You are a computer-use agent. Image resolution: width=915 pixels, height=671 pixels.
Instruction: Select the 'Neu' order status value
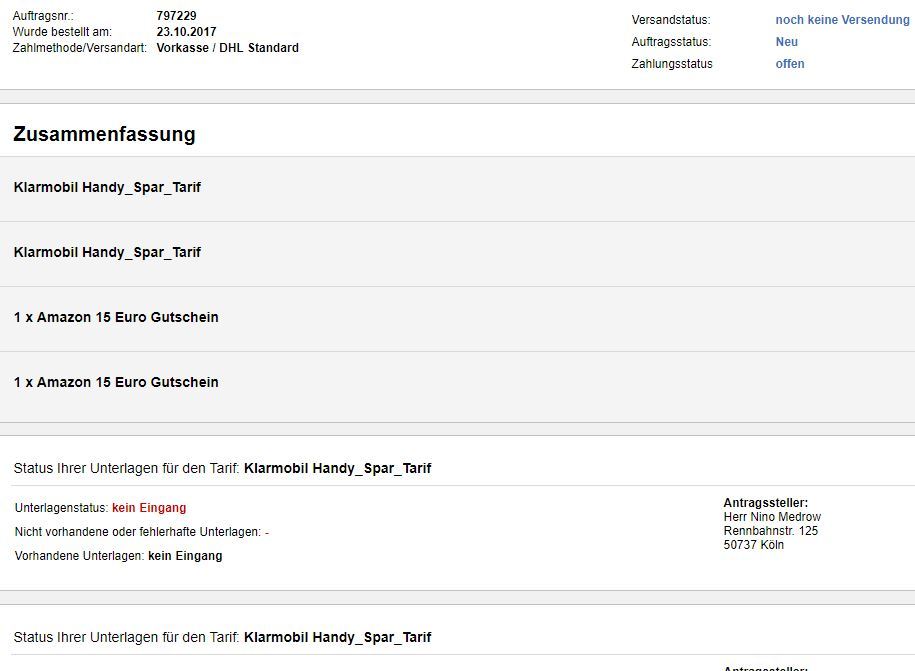pyautogui.click(x=787, y=42)
